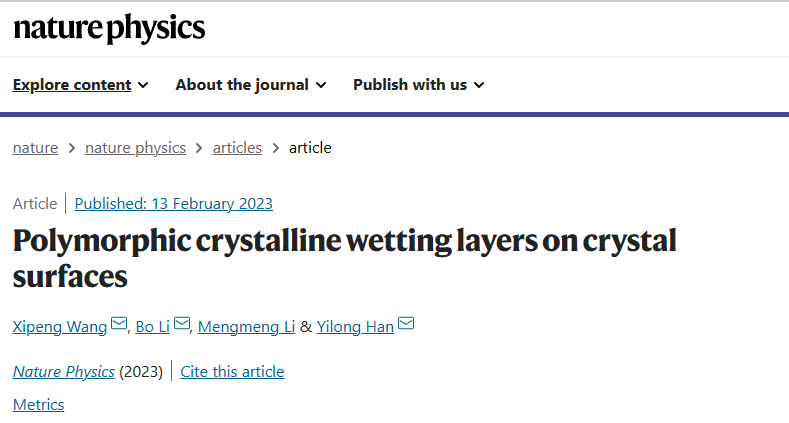Open the About the journal menu

point(251,84)
